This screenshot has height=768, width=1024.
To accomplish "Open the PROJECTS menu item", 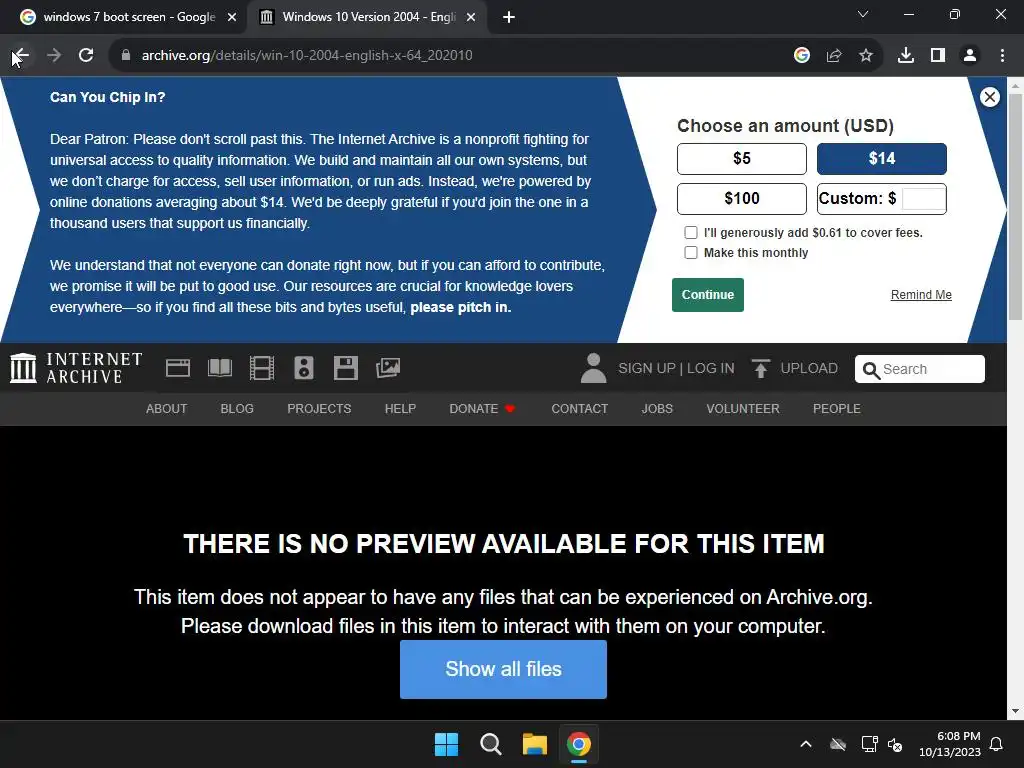I will click(319, 409).
